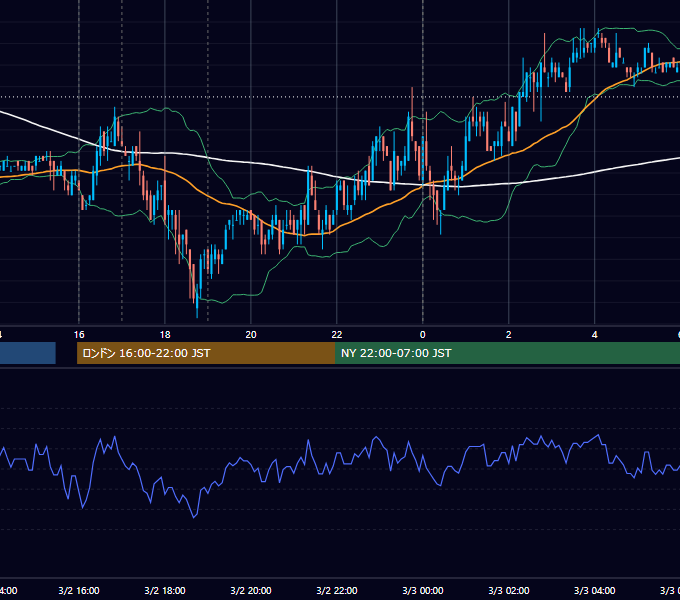680x600 pixels.
Task: Click hour label '22' under price chart
Action: point(337,335)
